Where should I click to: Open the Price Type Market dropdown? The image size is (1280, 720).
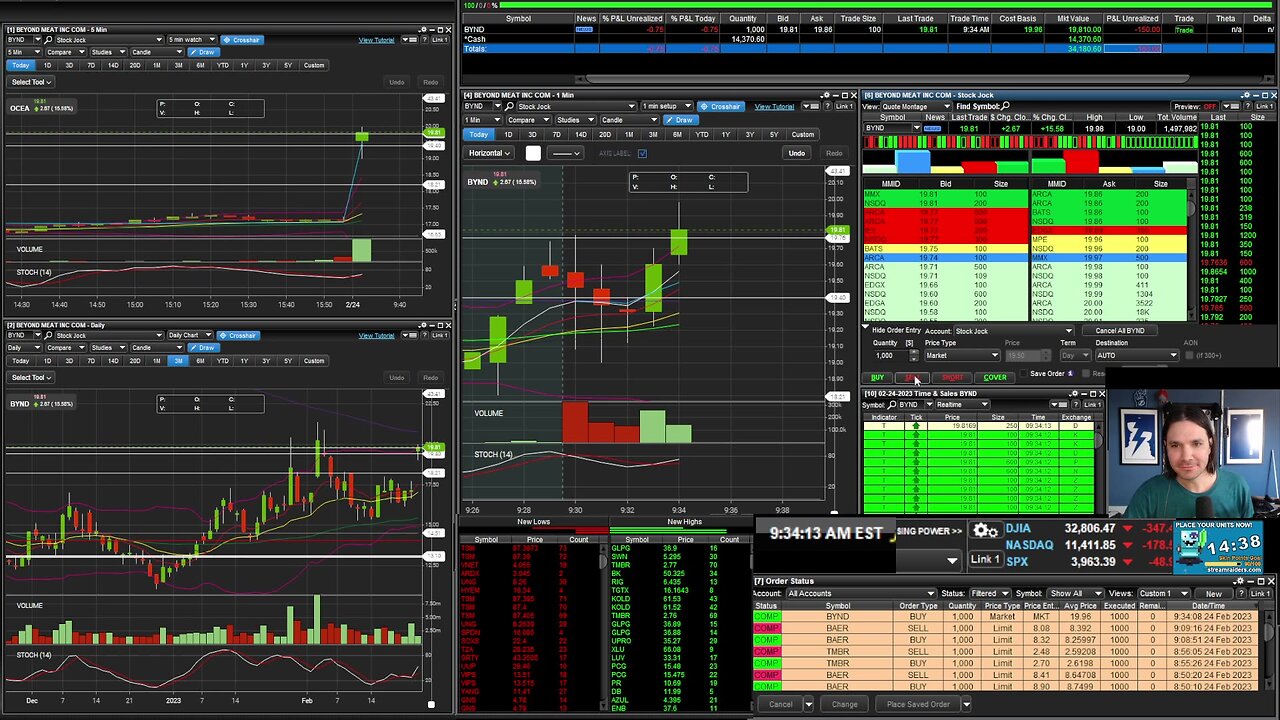click(x=962, y=355)
